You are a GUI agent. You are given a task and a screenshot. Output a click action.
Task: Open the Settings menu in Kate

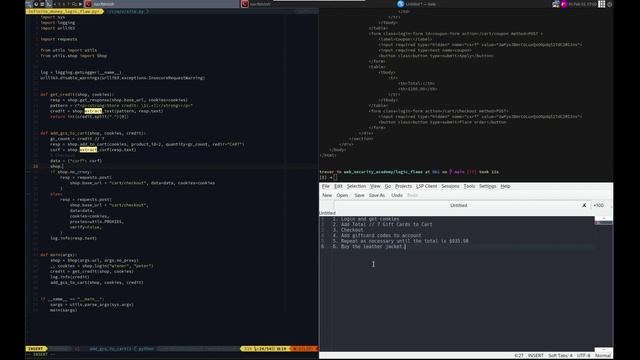point(488,186)
